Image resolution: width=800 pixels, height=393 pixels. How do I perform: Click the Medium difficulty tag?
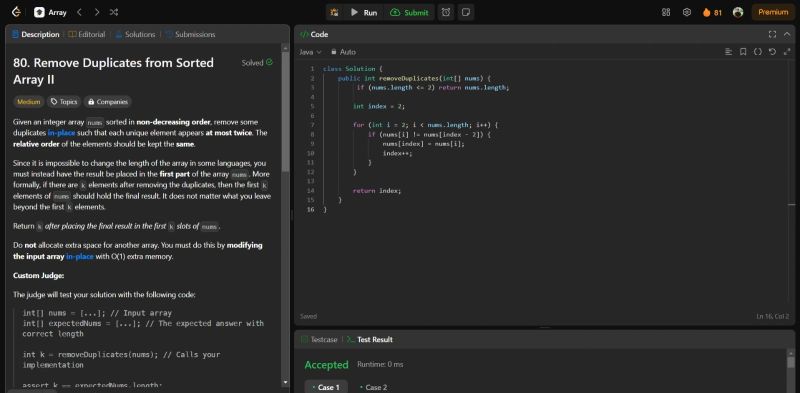click(x=29, y=102)
